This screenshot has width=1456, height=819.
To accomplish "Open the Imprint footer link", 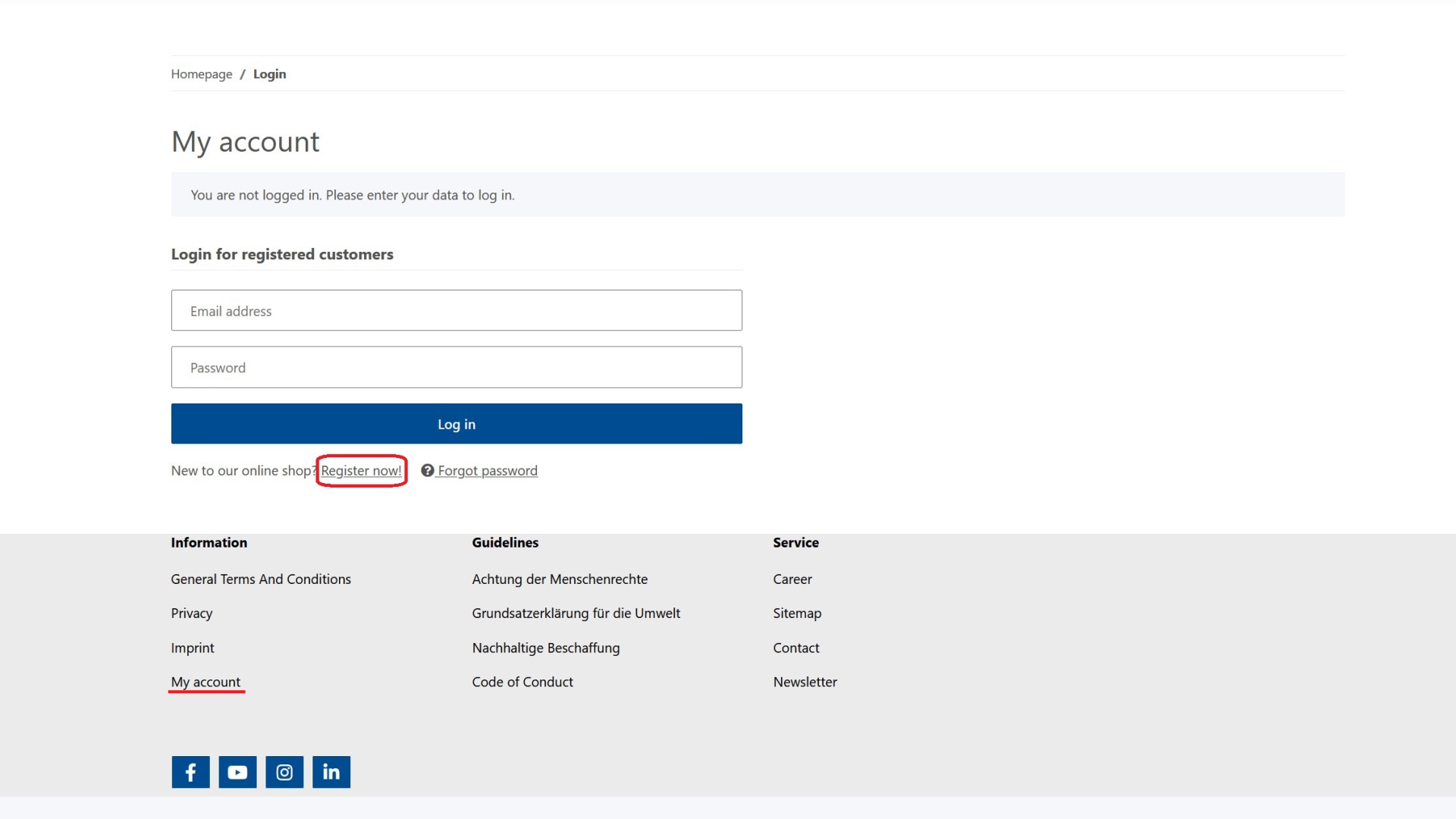I will click(193, 648).
